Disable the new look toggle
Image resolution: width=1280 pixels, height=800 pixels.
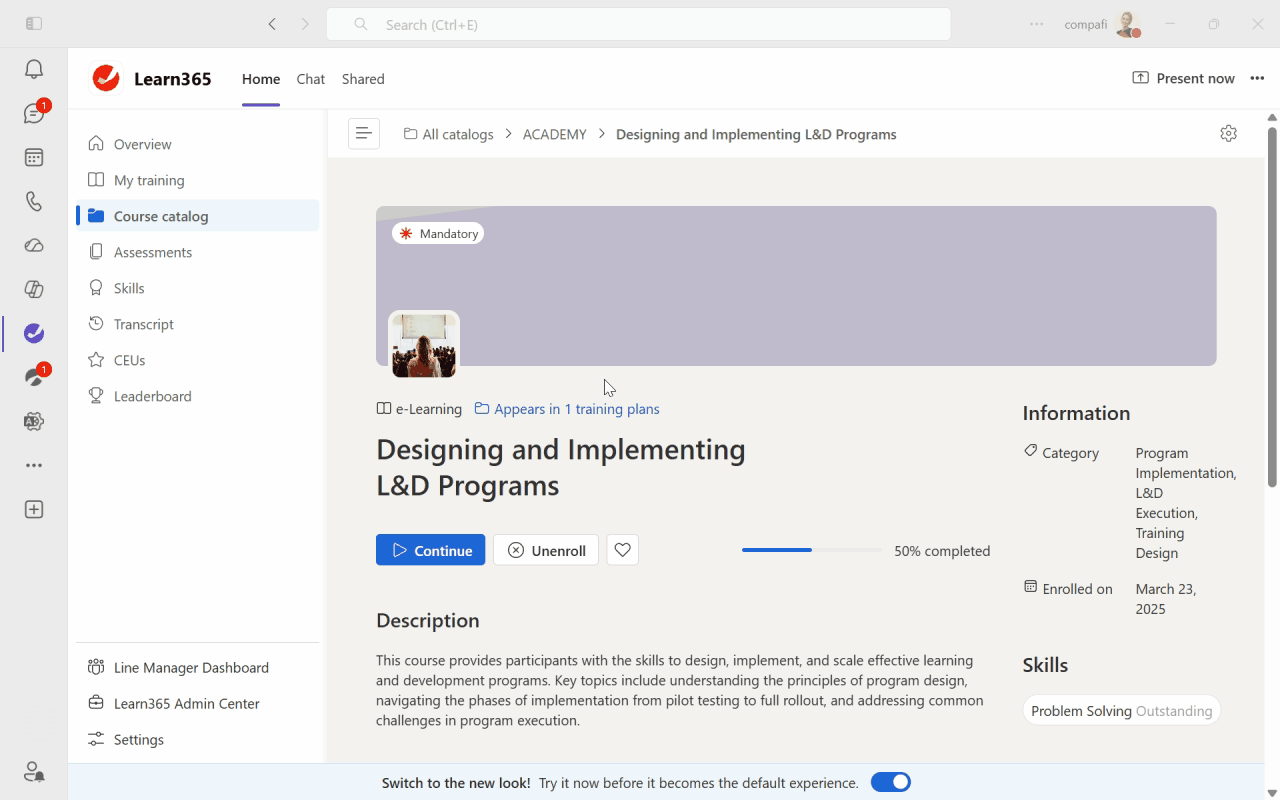pos(890,782)
